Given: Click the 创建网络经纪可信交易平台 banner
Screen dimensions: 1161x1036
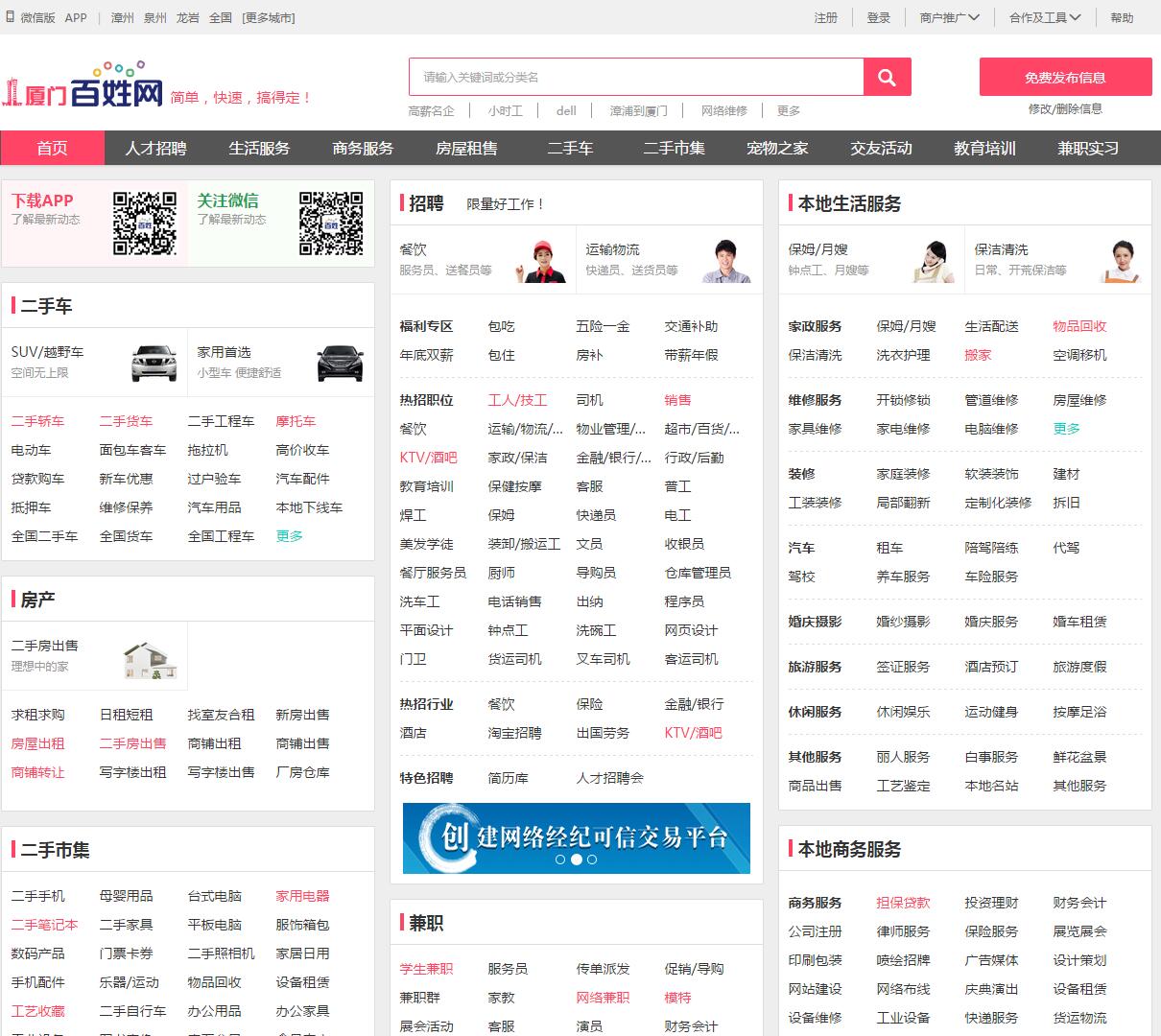Looking at the screenshot, I should pyautogui.click(x=577, y=838).
